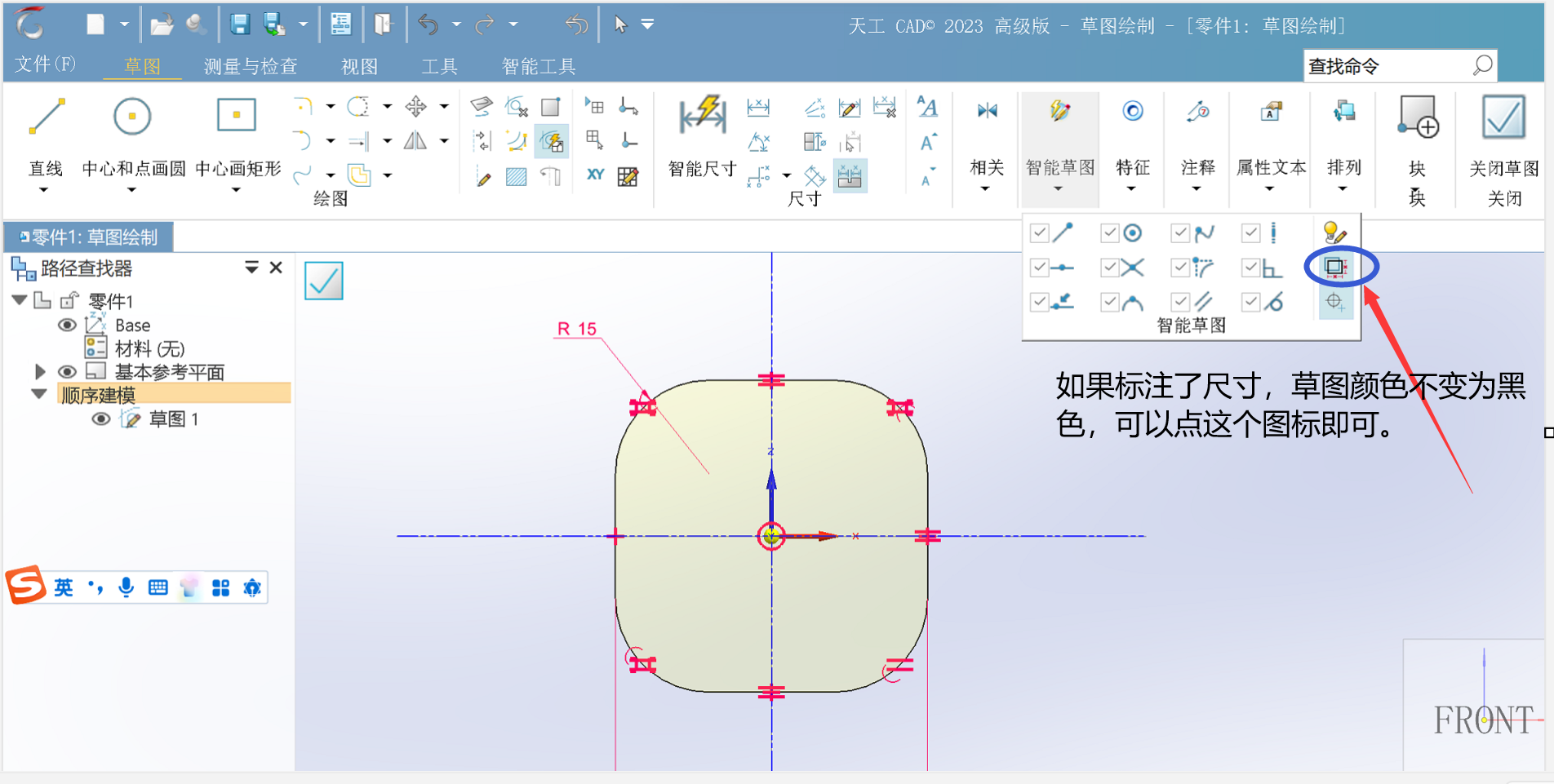Click the 注释 annotation icon

(x=1197, y=111)
